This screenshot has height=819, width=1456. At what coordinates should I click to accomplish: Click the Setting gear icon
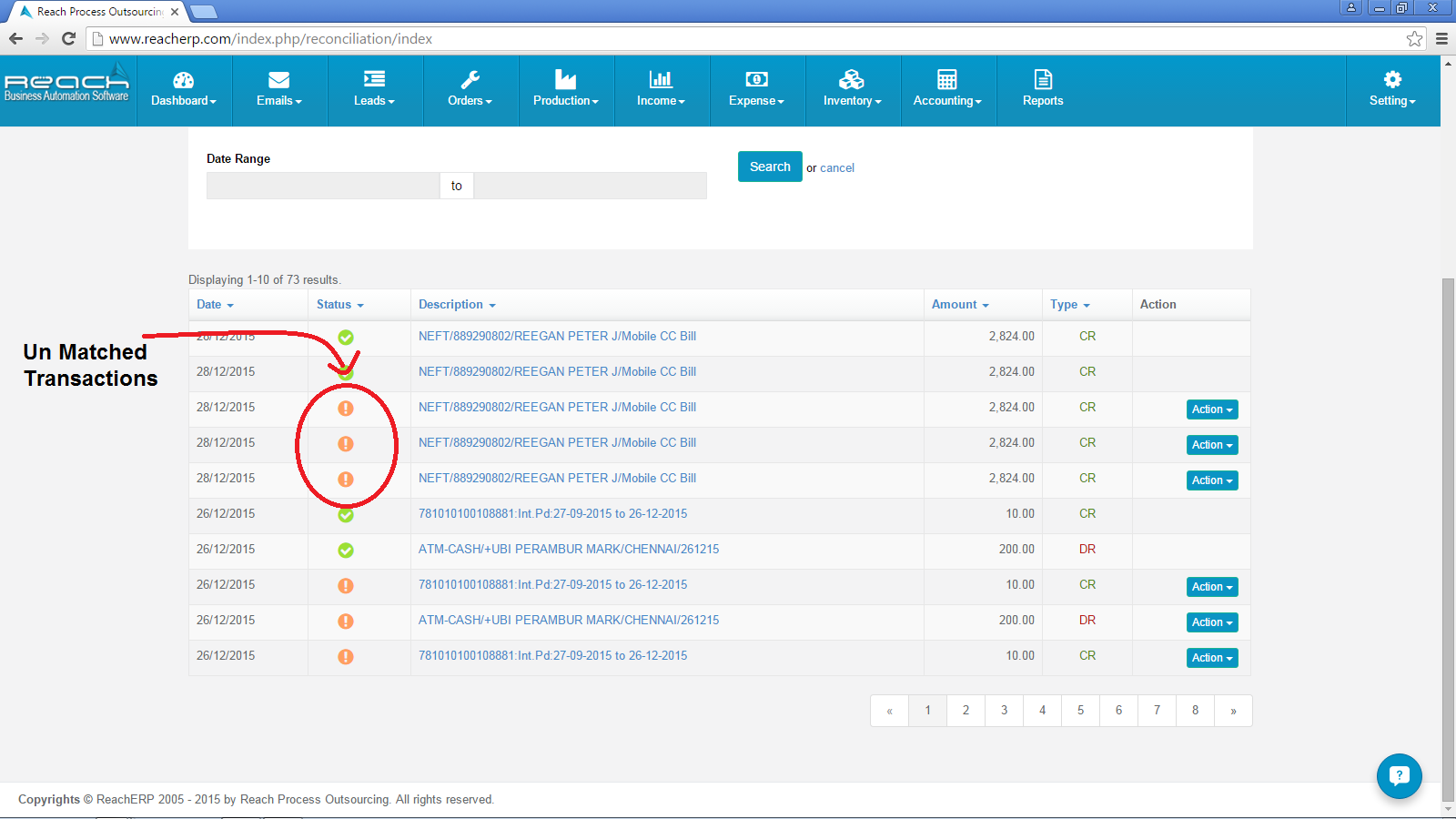click(1392, 79)
